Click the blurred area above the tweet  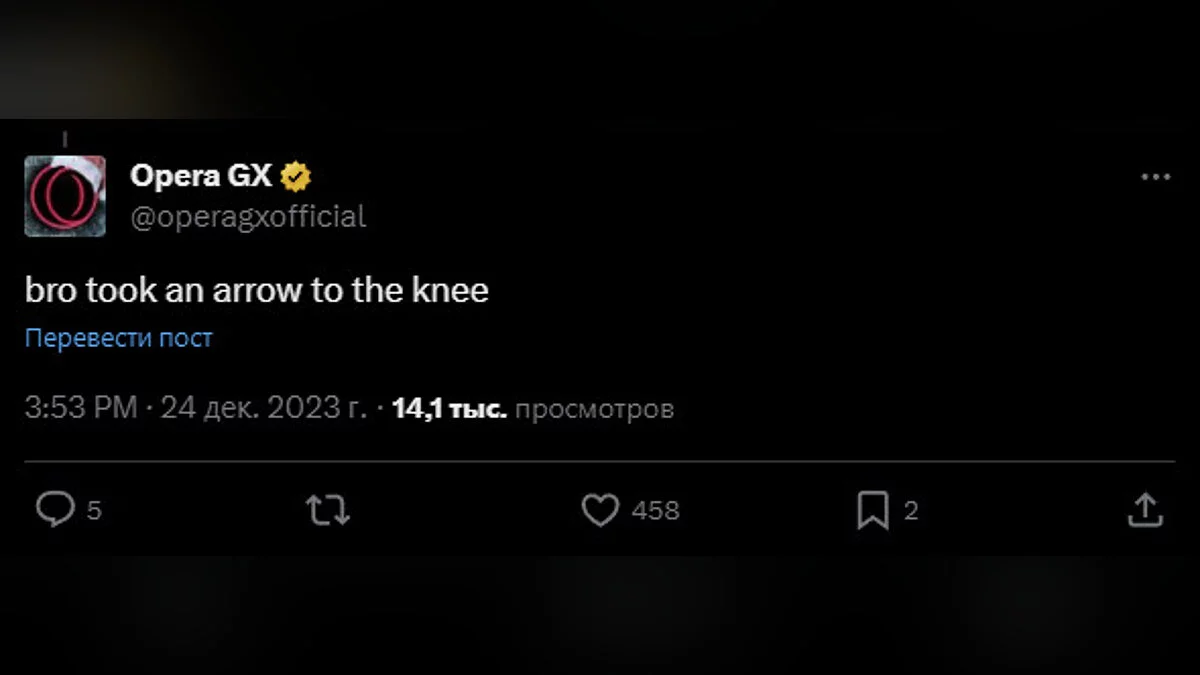600,55
